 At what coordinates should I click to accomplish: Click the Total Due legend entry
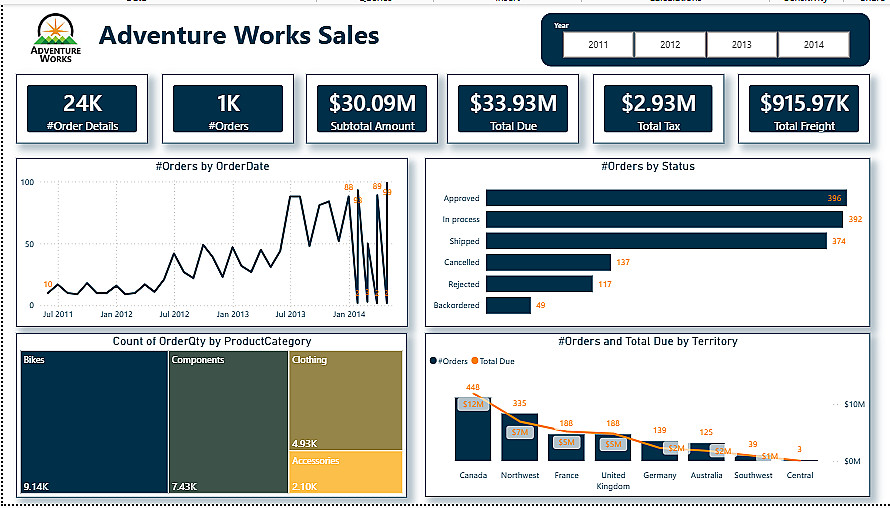[493, 361]
